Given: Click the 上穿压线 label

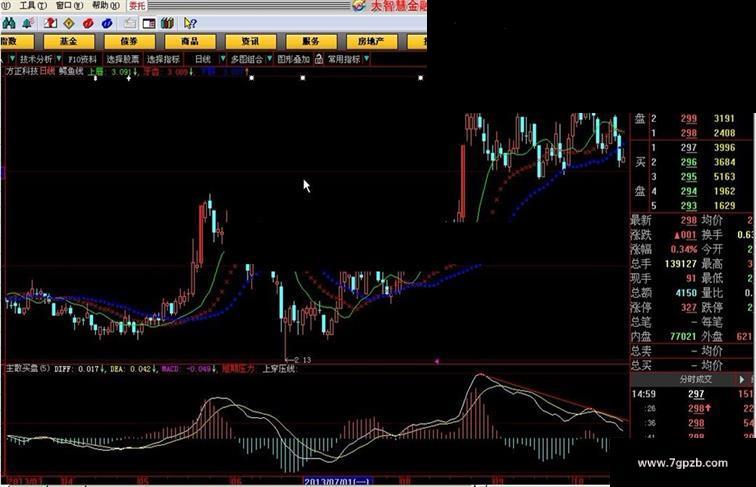Looking at the screenshot, I should click(279, 369).
